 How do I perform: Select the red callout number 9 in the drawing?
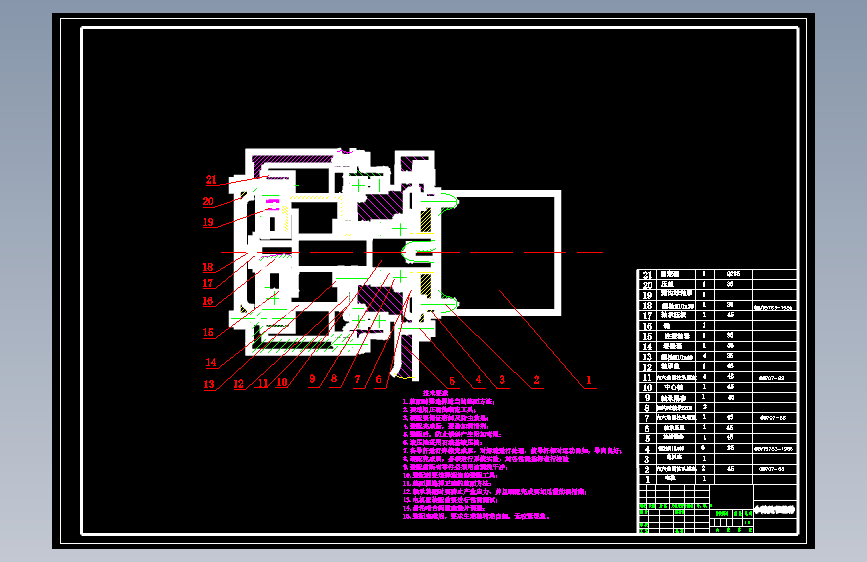tap(312, 379)
